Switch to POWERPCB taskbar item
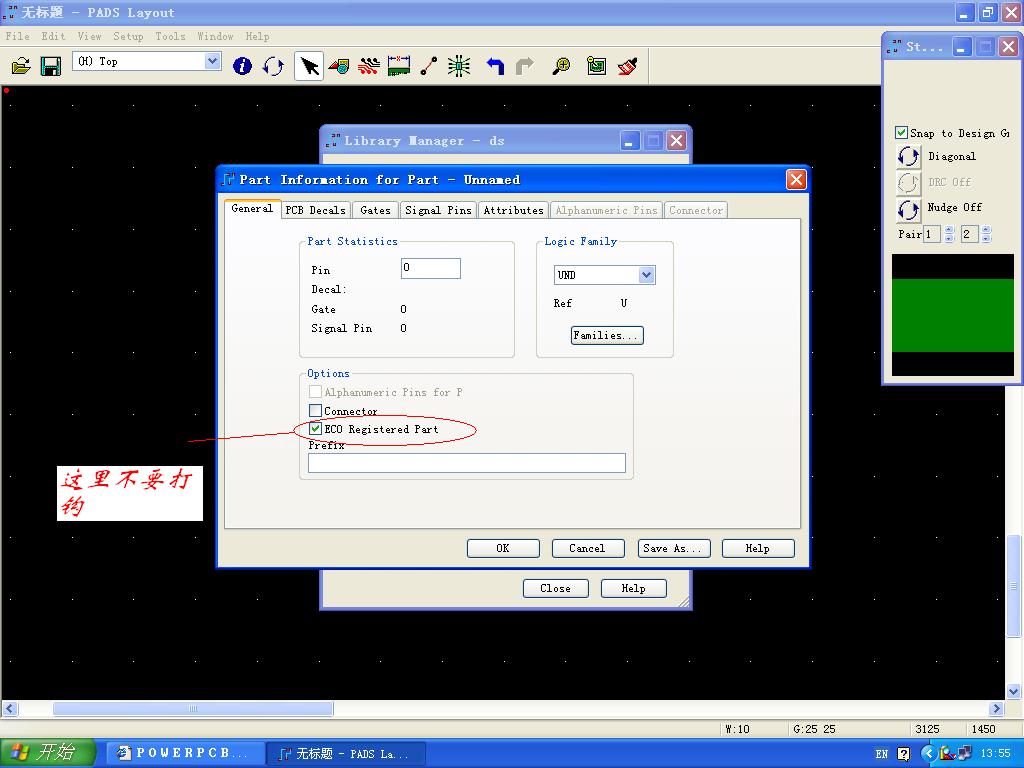The height and width of the screenshot is (768, 1024). [x=184, y=753]
